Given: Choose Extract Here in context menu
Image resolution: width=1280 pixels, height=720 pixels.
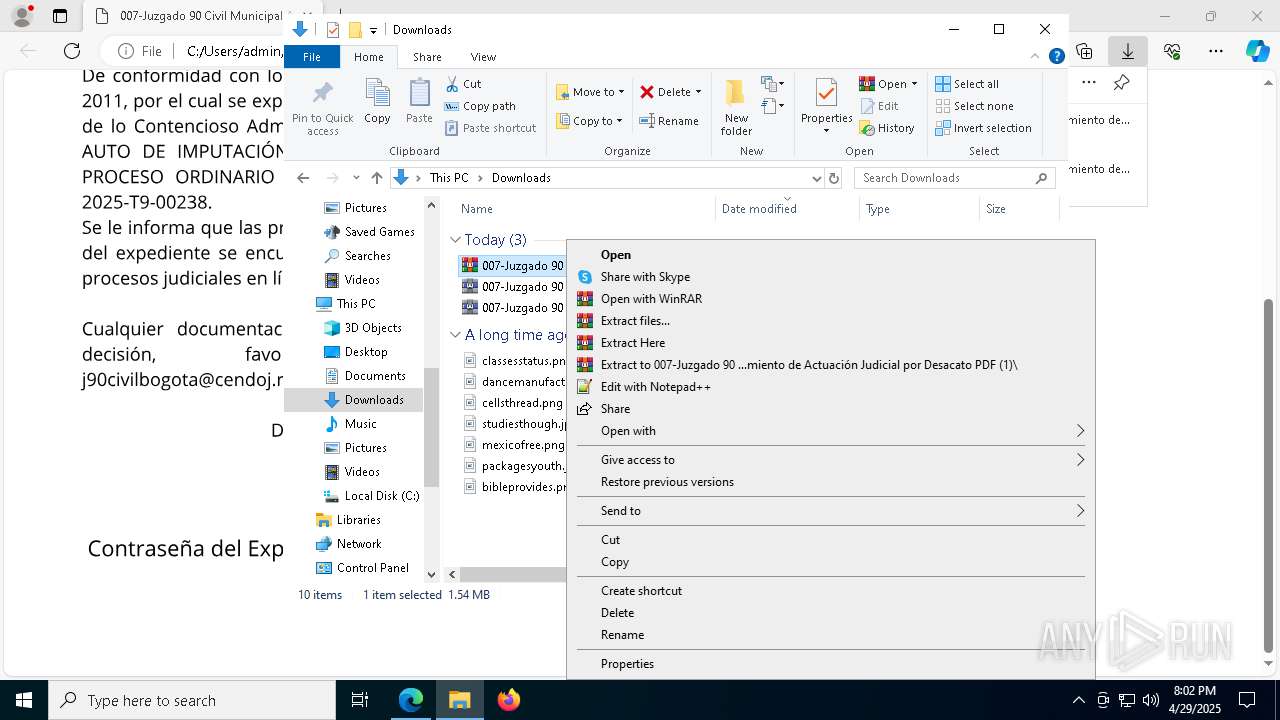Looking at the screenshot, I should 831,343.
